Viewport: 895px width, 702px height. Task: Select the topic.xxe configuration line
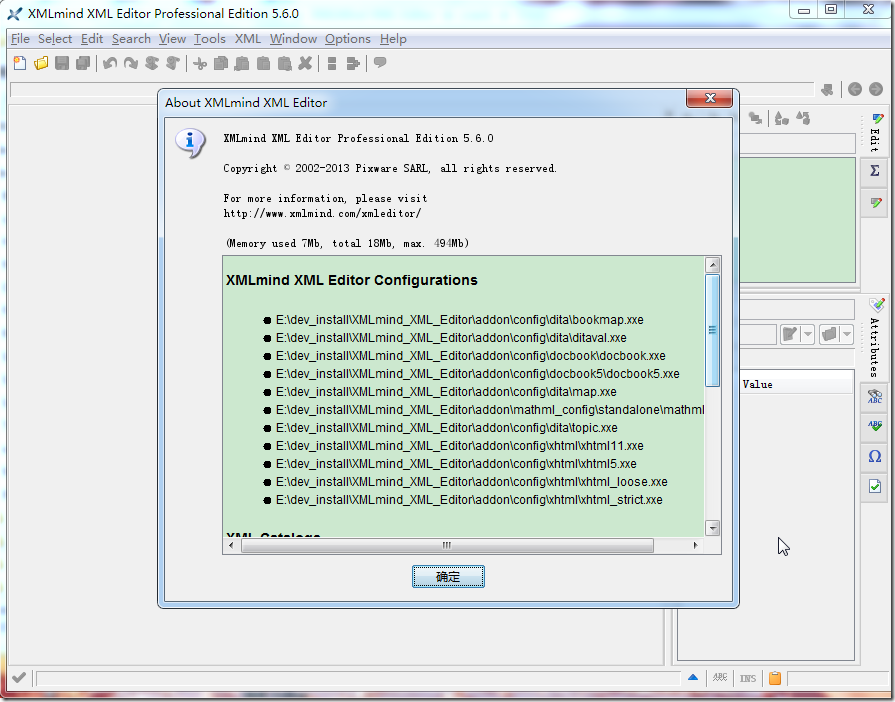(446, 428)
